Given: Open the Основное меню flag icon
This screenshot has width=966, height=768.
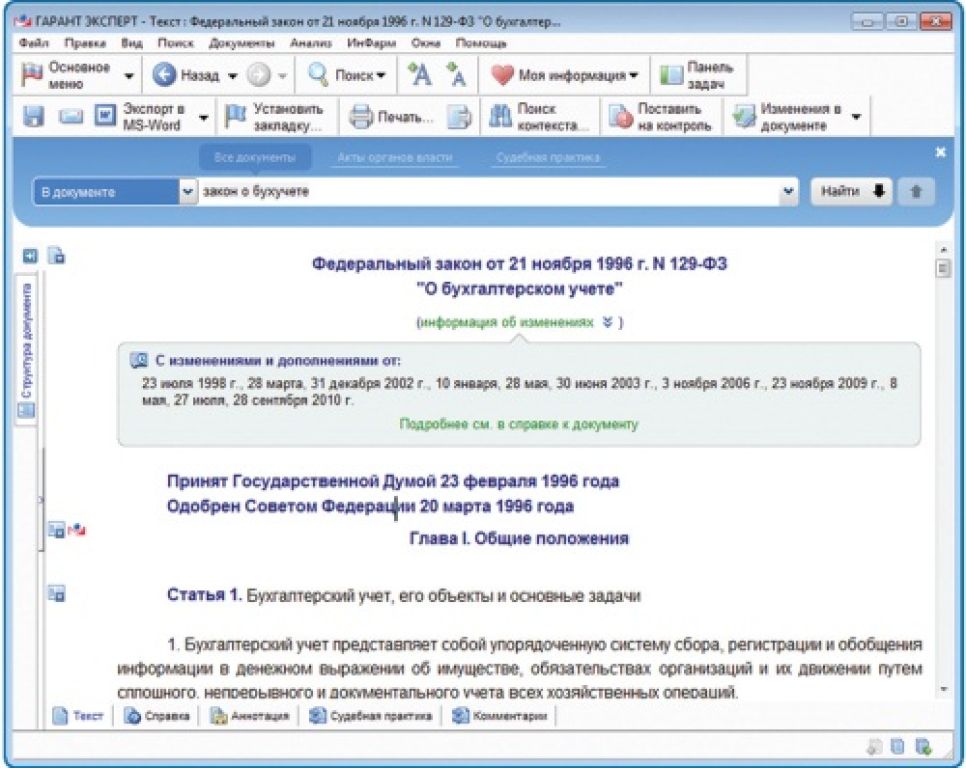Looking at the screenshot, I should (x=31, y=75).
